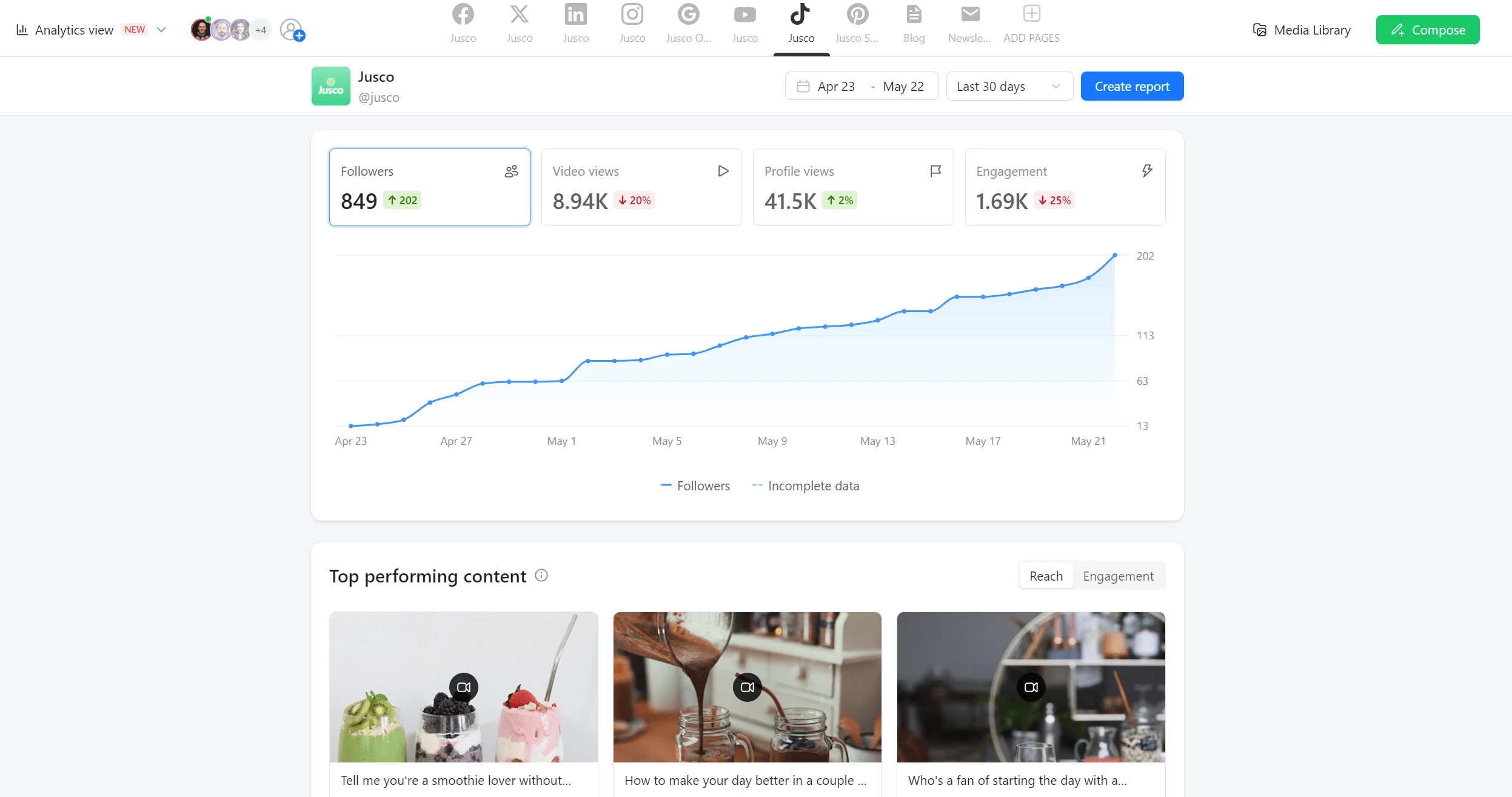Click the Video views play icon

tap(723, 171)
